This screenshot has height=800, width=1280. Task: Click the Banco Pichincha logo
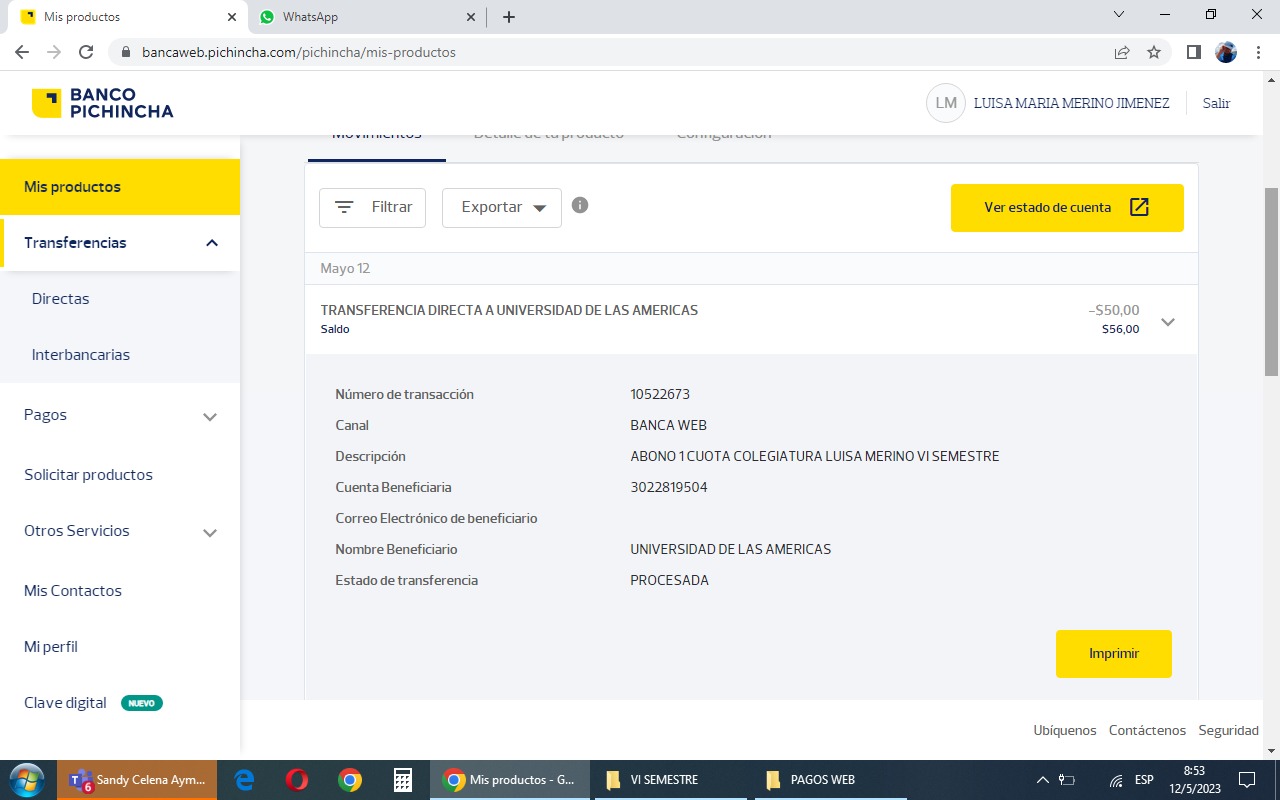click(102, 103)
